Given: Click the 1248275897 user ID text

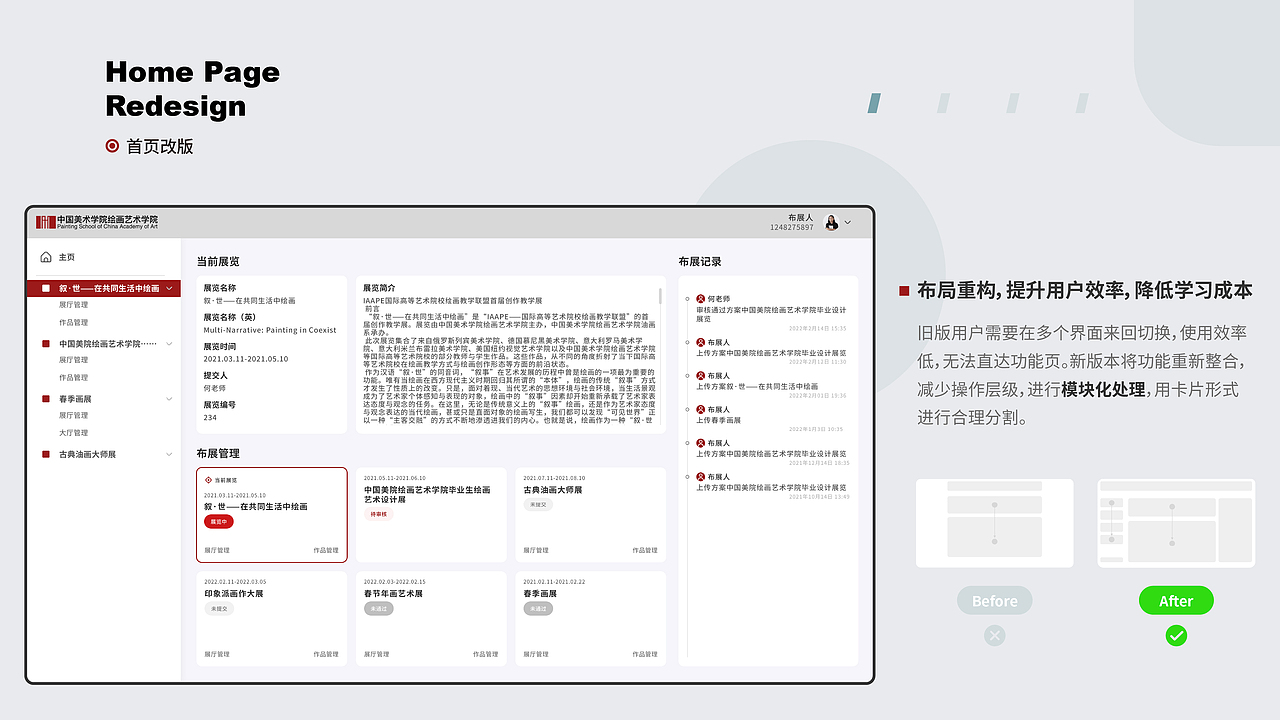Looking at the screenshot, I should (792, 228).
